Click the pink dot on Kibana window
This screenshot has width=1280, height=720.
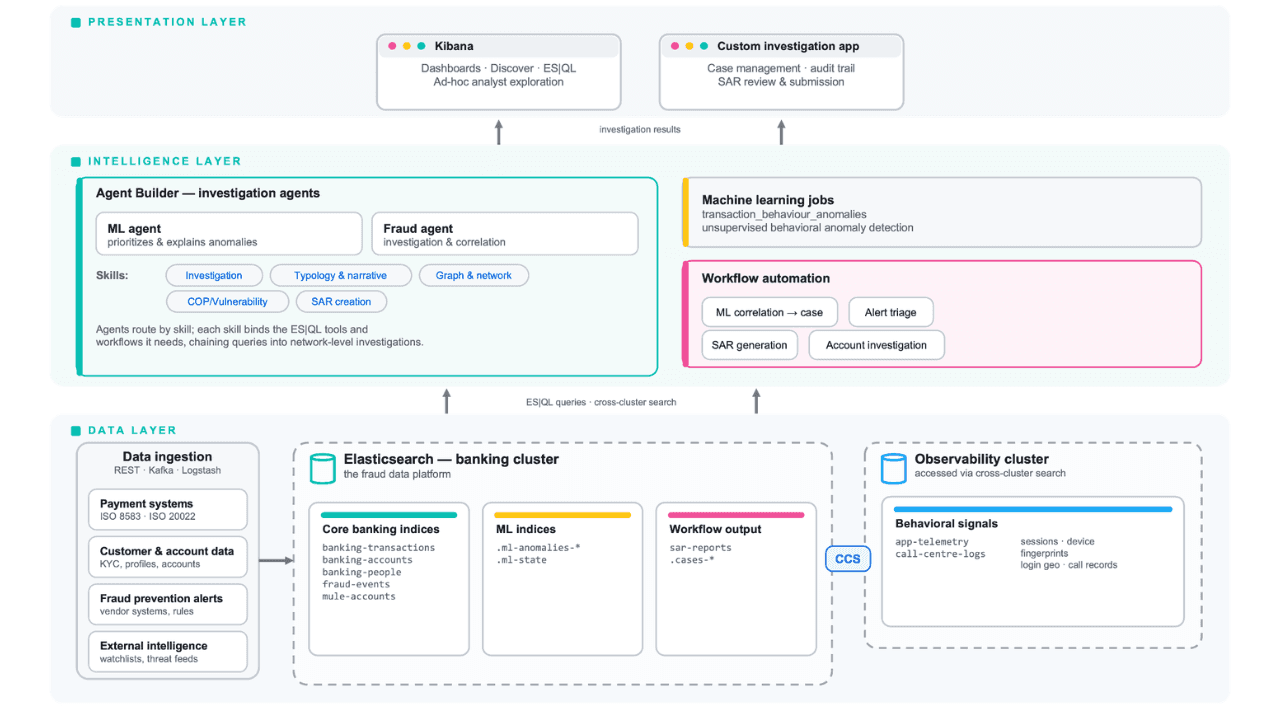tap(393, 46)
